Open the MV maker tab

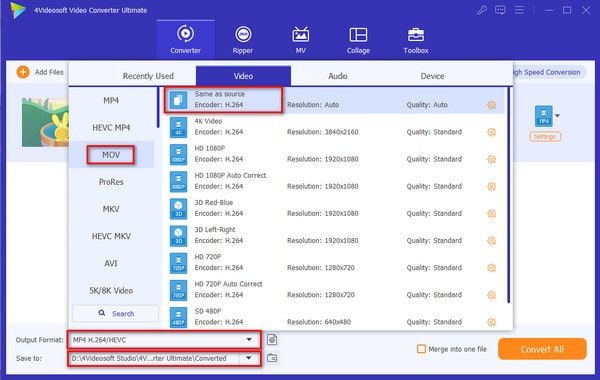300,39
